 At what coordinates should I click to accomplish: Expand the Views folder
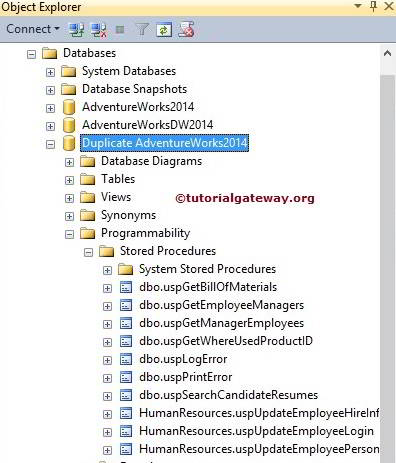[x=69, y=198]
